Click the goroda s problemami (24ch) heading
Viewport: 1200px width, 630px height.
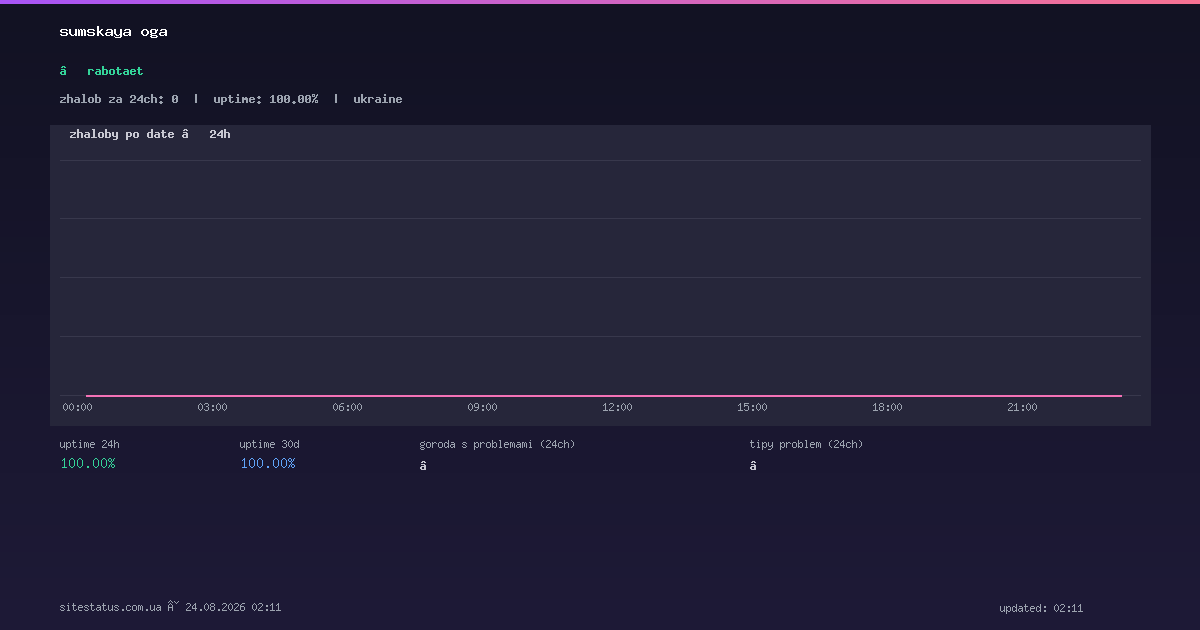click(497, 444)
